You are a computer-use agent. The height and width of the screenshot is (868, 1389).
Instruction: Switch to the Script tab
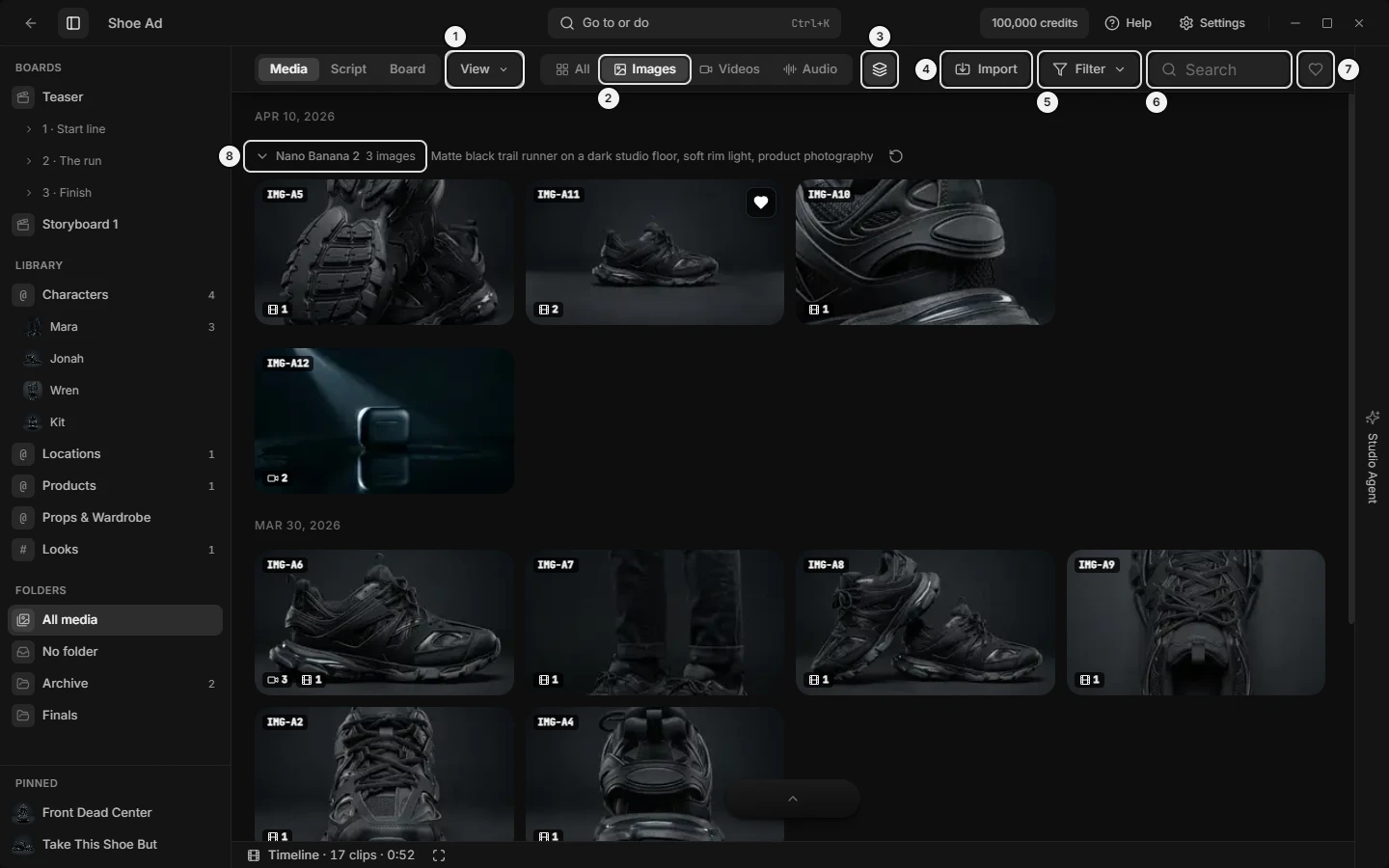[348, 69]
